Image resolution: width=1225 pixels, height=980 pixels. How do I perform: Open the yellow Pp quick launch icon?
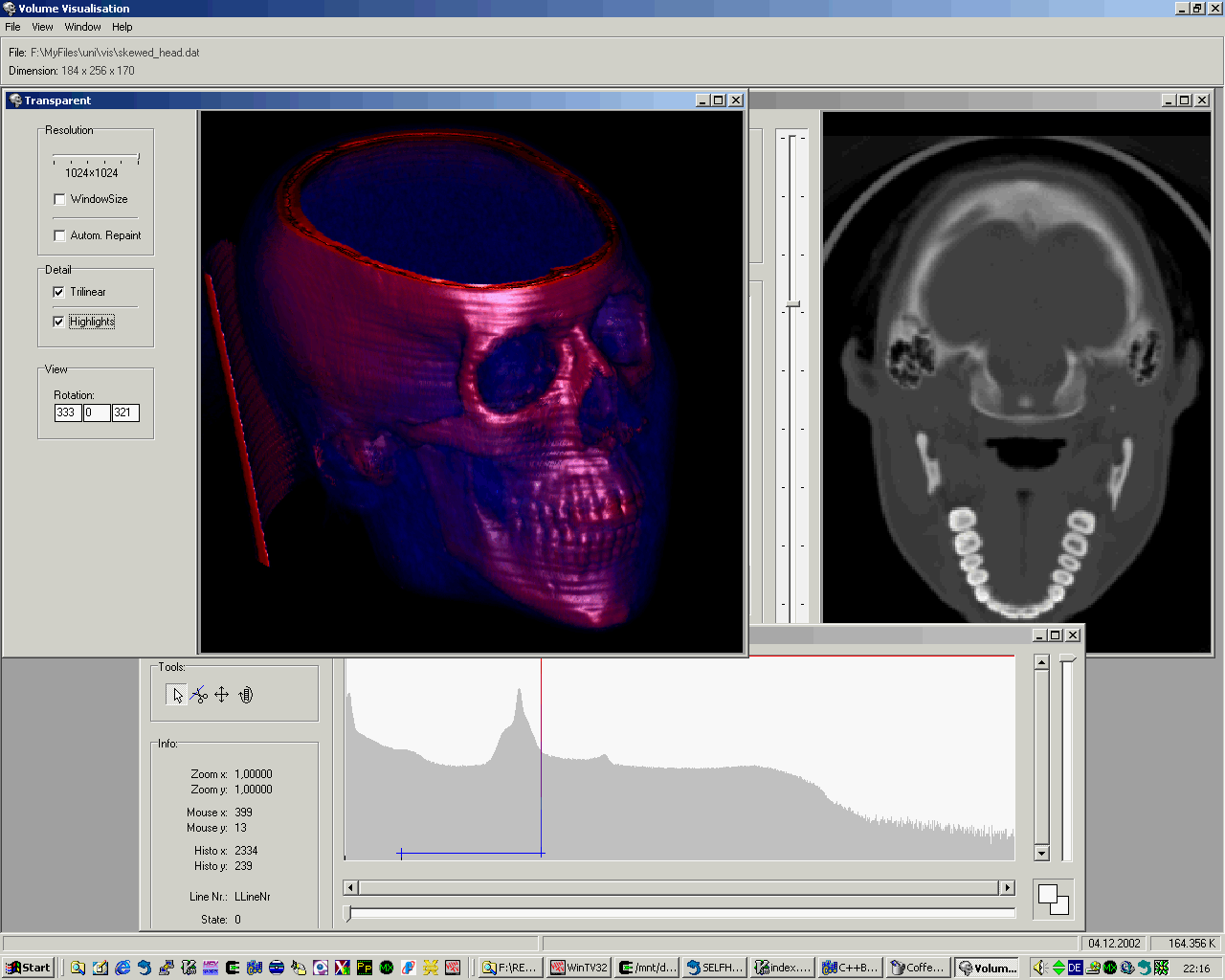tap(365, 968)
